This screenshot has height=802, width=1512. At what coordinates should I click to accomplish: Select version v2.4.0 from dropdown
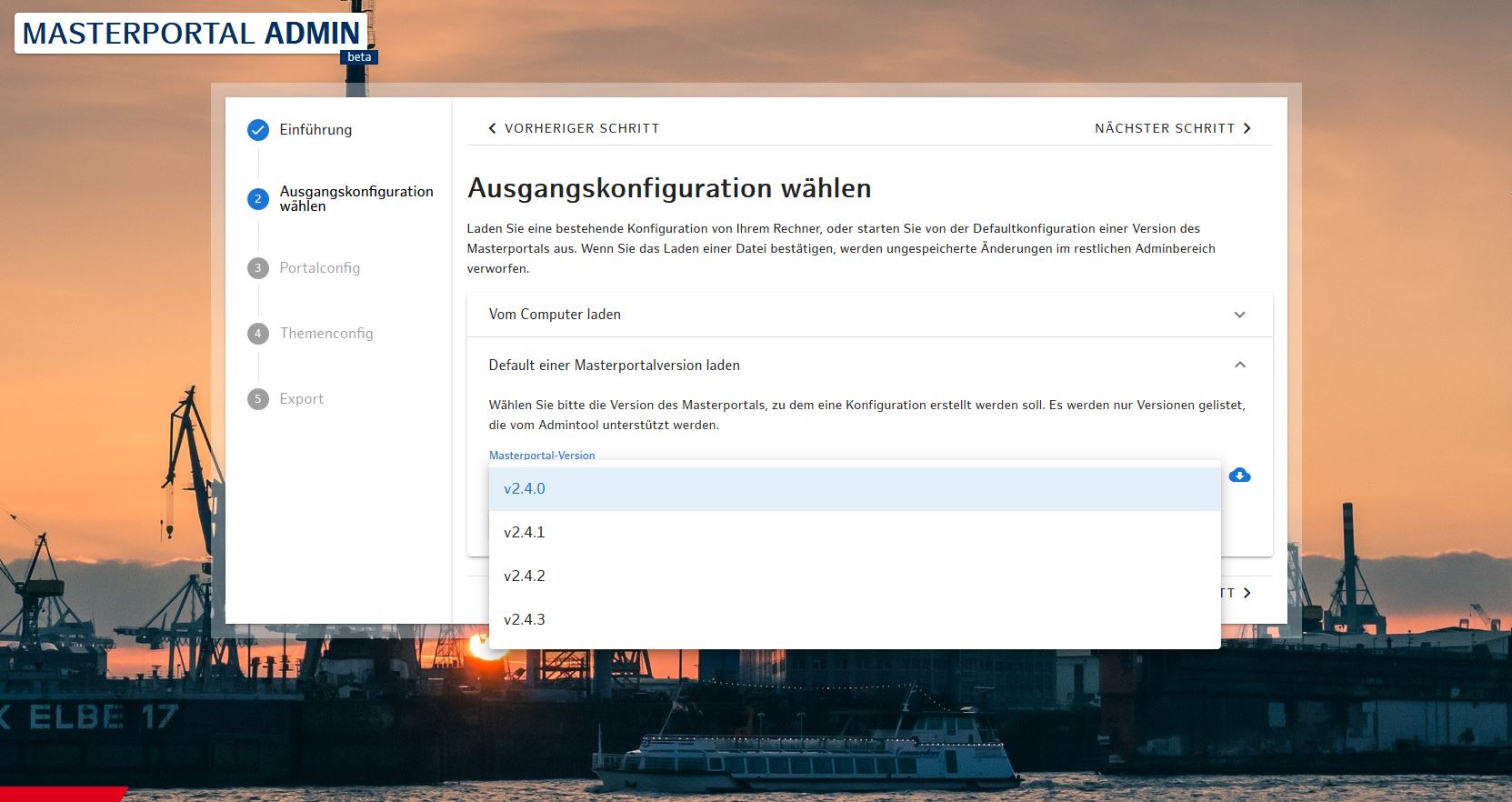click(x=855, y=489)
